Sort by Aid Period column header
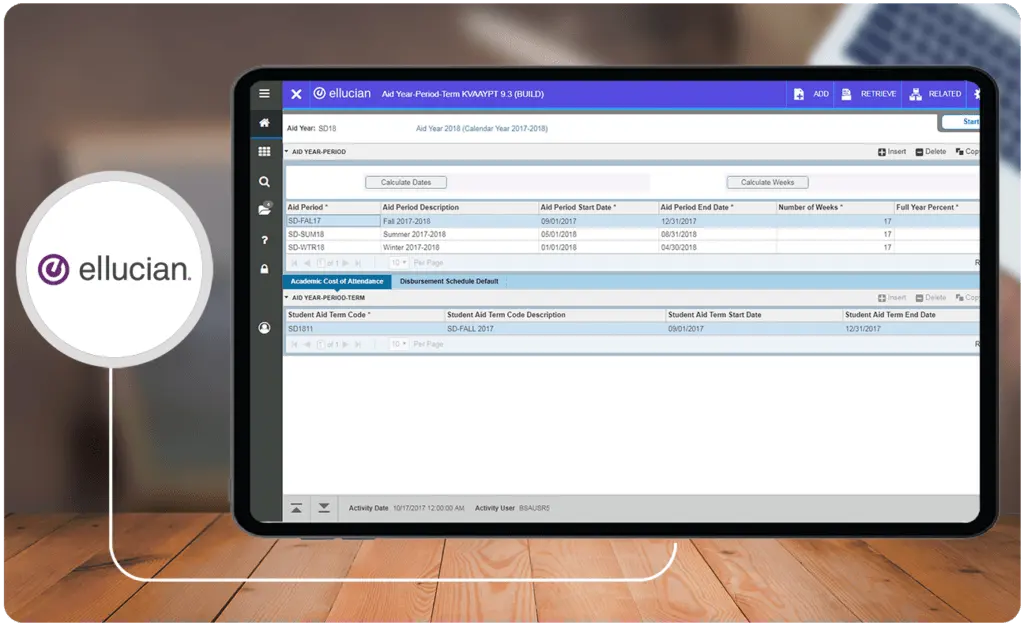This screenshot has width=1024, height=626. pos(333,207)
